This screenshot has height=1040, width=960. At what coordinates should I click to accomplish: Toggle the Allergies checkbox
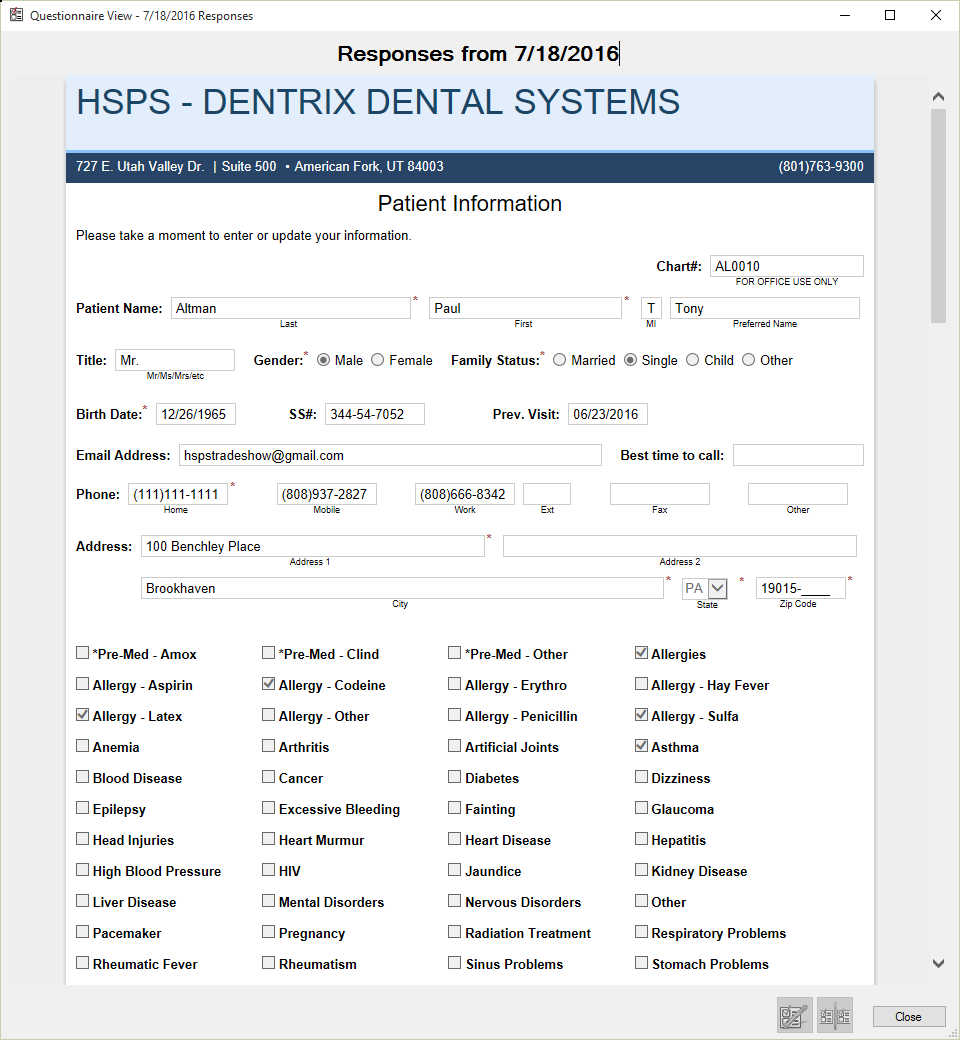(641, 653)
